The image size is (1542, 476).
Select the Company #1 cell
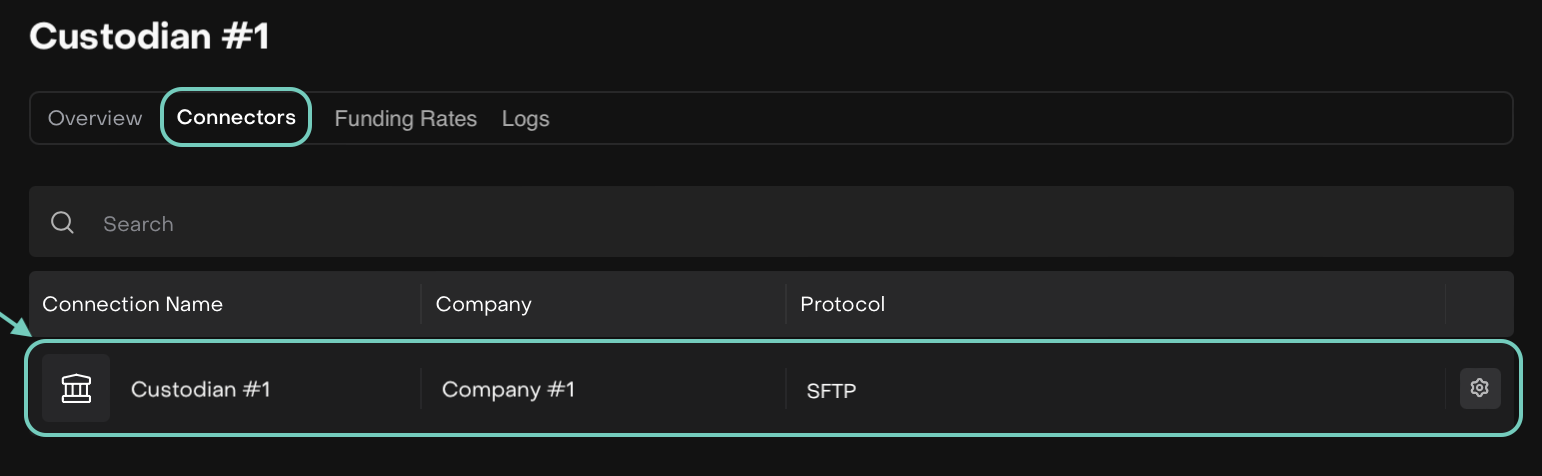[x=508, y=389]
